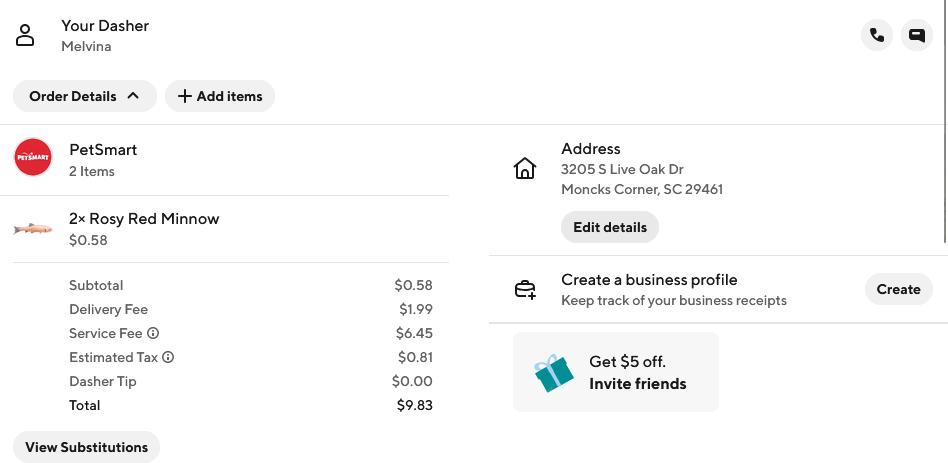Collapse the Order Details section

point(85,96)
